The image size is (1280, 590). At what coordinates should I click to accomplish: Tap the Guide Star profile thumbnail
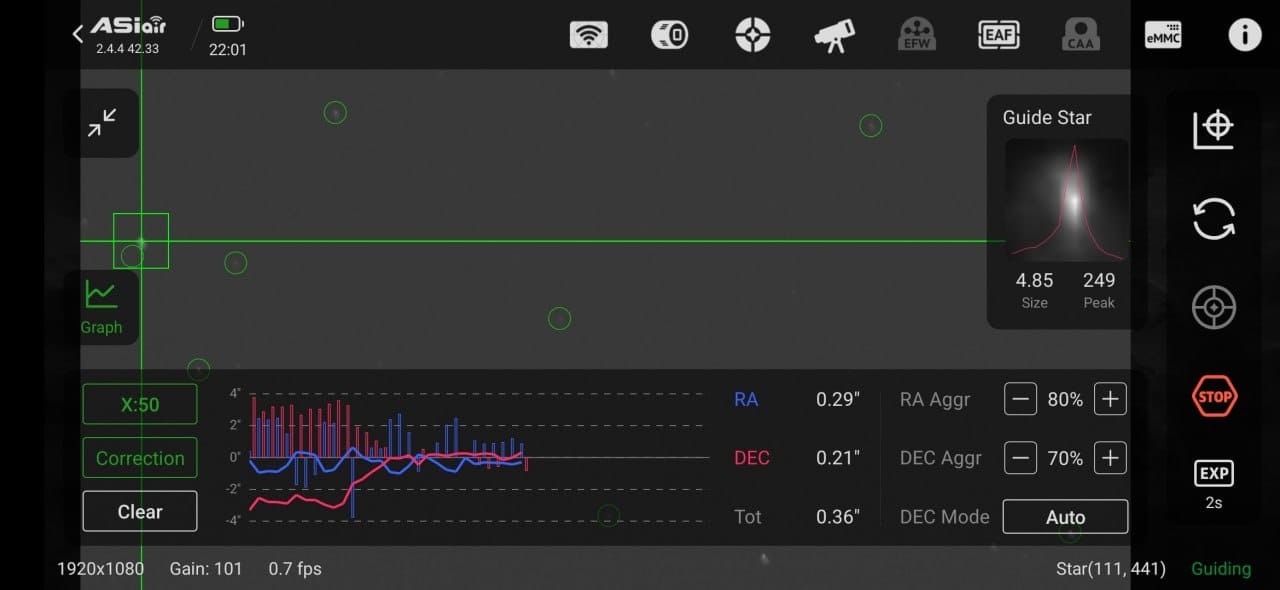1067,200
